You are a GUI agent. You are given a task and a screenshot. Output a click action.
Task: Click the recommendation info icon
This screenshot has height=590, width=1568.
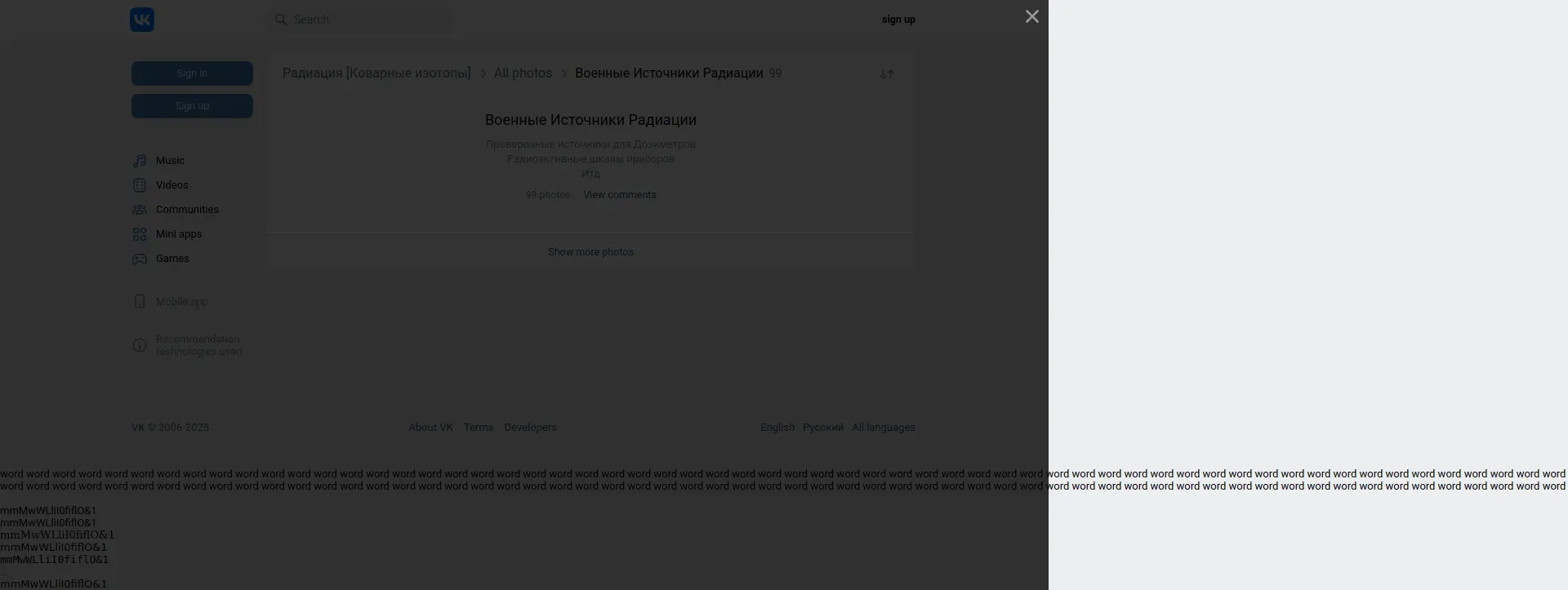[140, 345]
